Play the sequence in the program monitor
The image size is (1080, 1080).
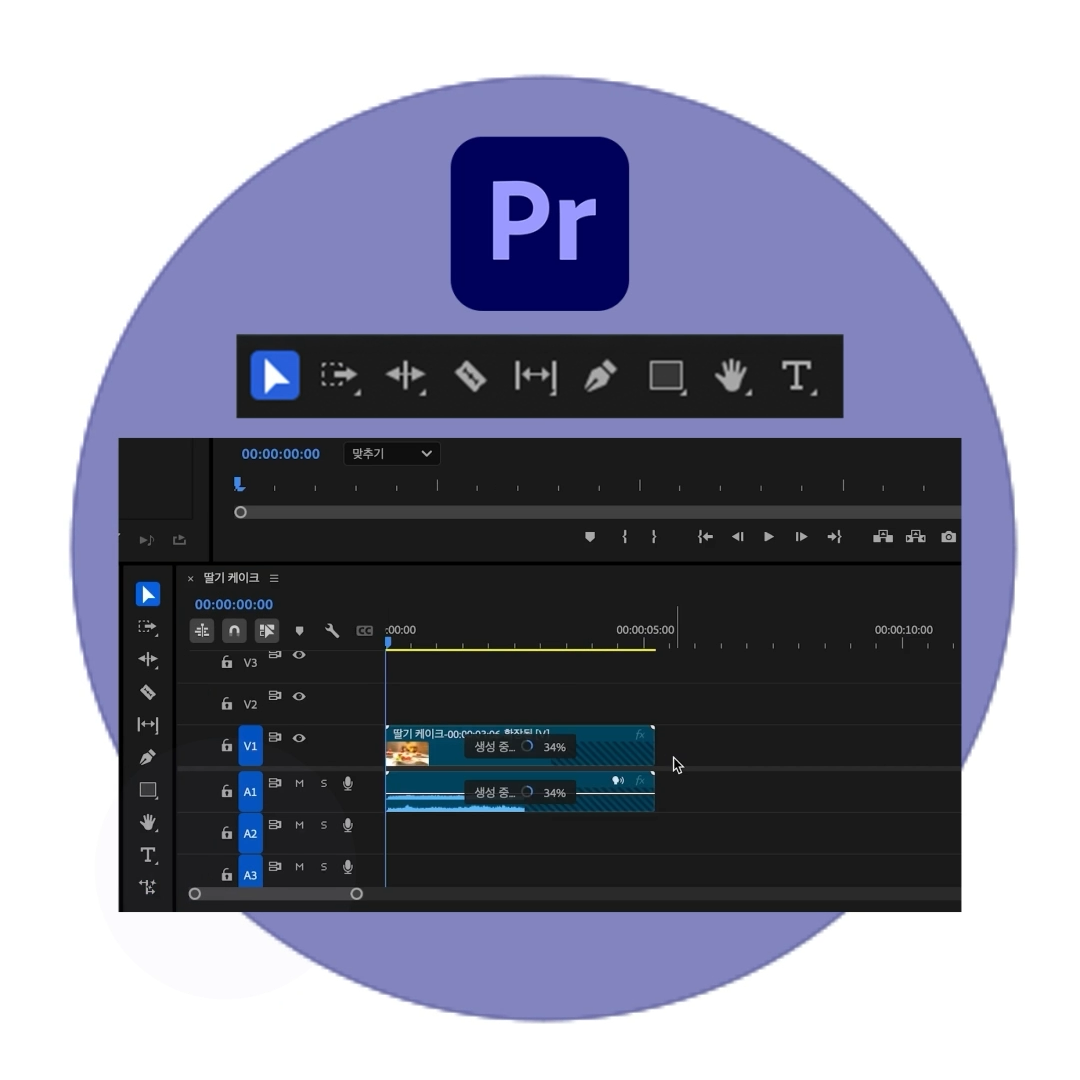769,537
